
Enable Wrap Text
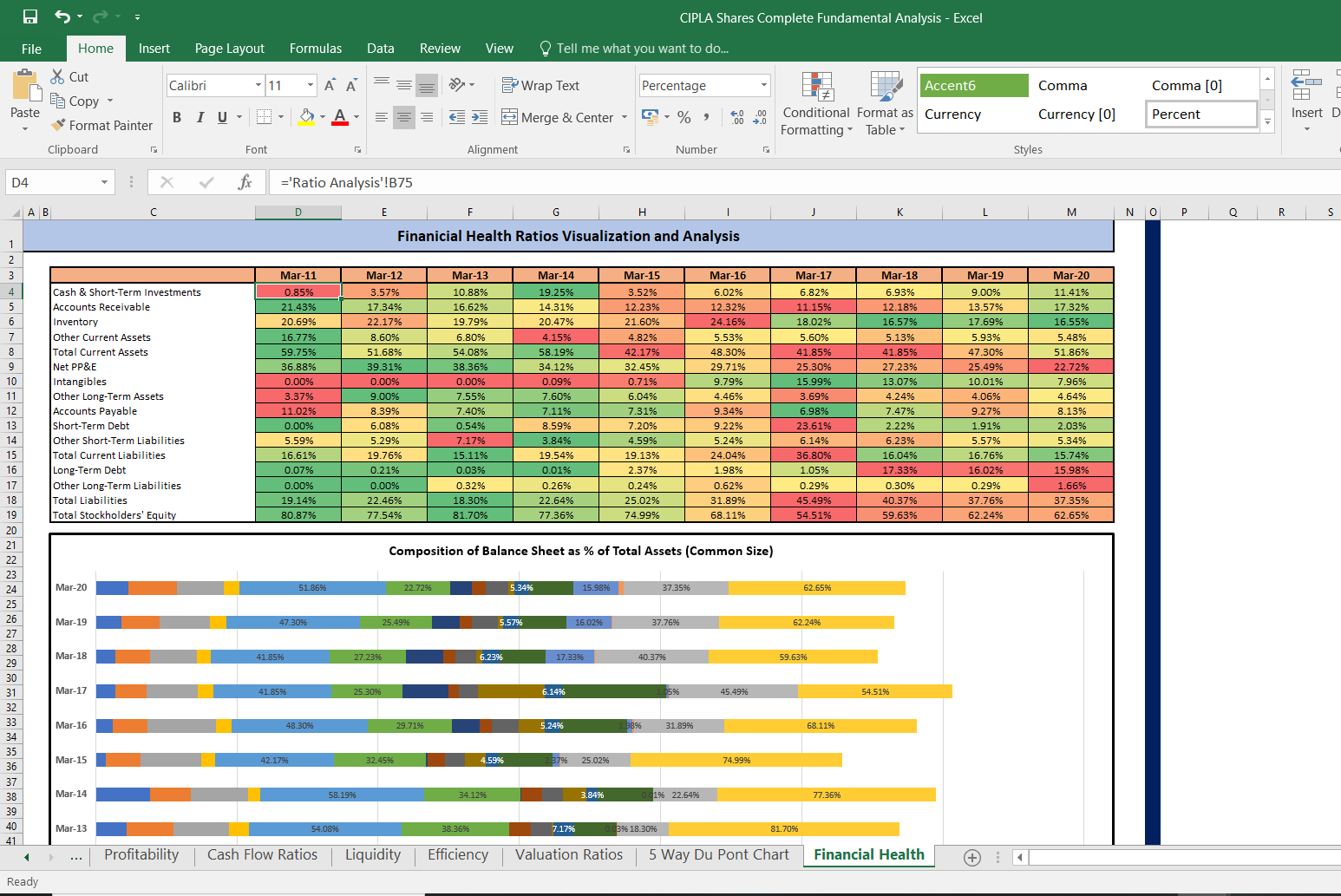click(x=540, y=85)
